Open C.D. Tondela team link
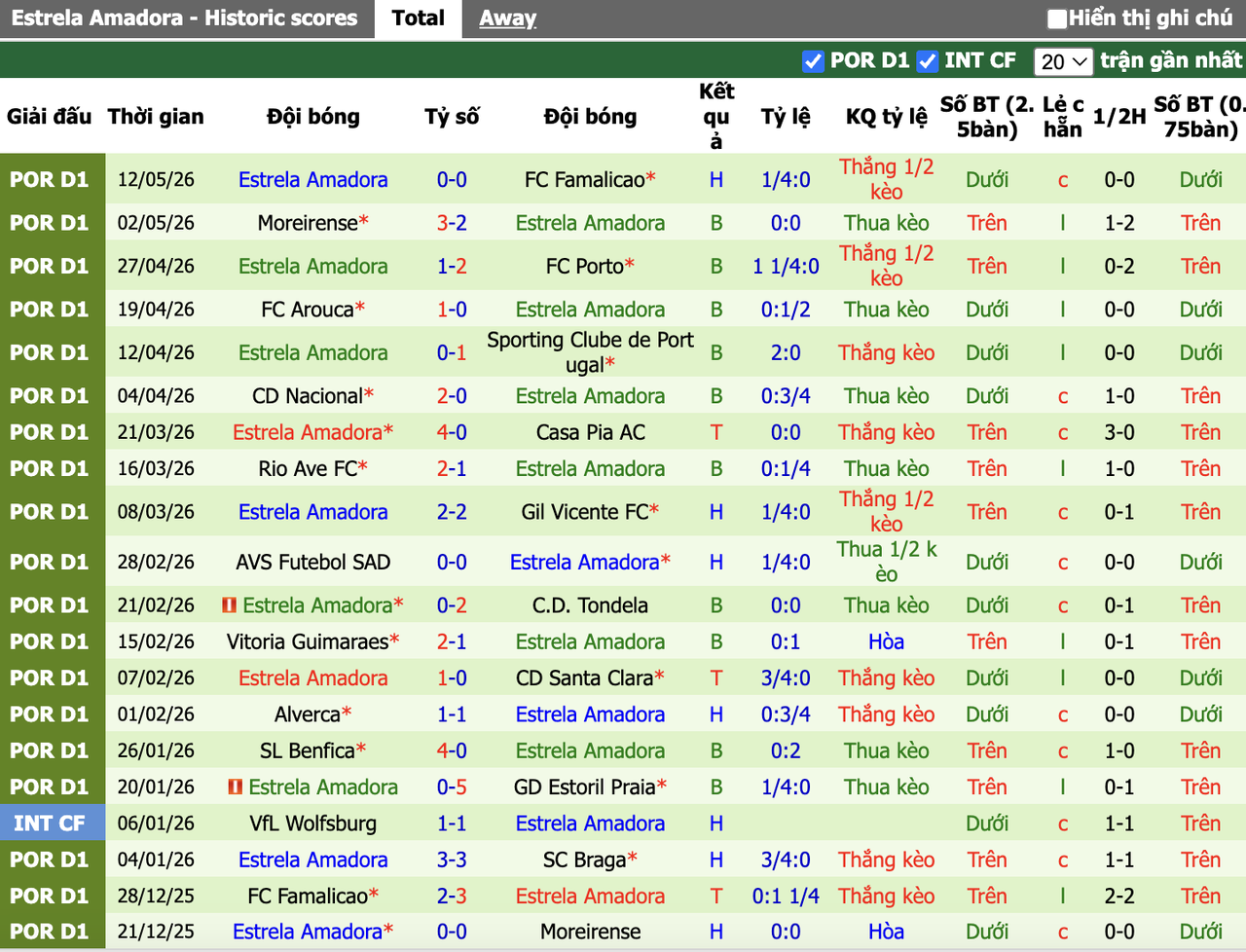This screenshot has height=952, width=1246. click(x=590, y=605)
